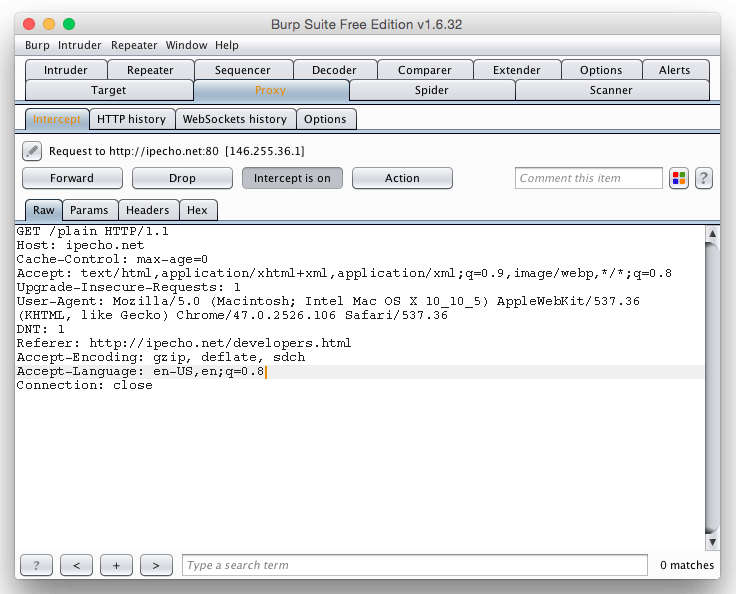Screen dimensions: 736x594
Task: Switch to the Sequencer tab
Action: [243, 70]
